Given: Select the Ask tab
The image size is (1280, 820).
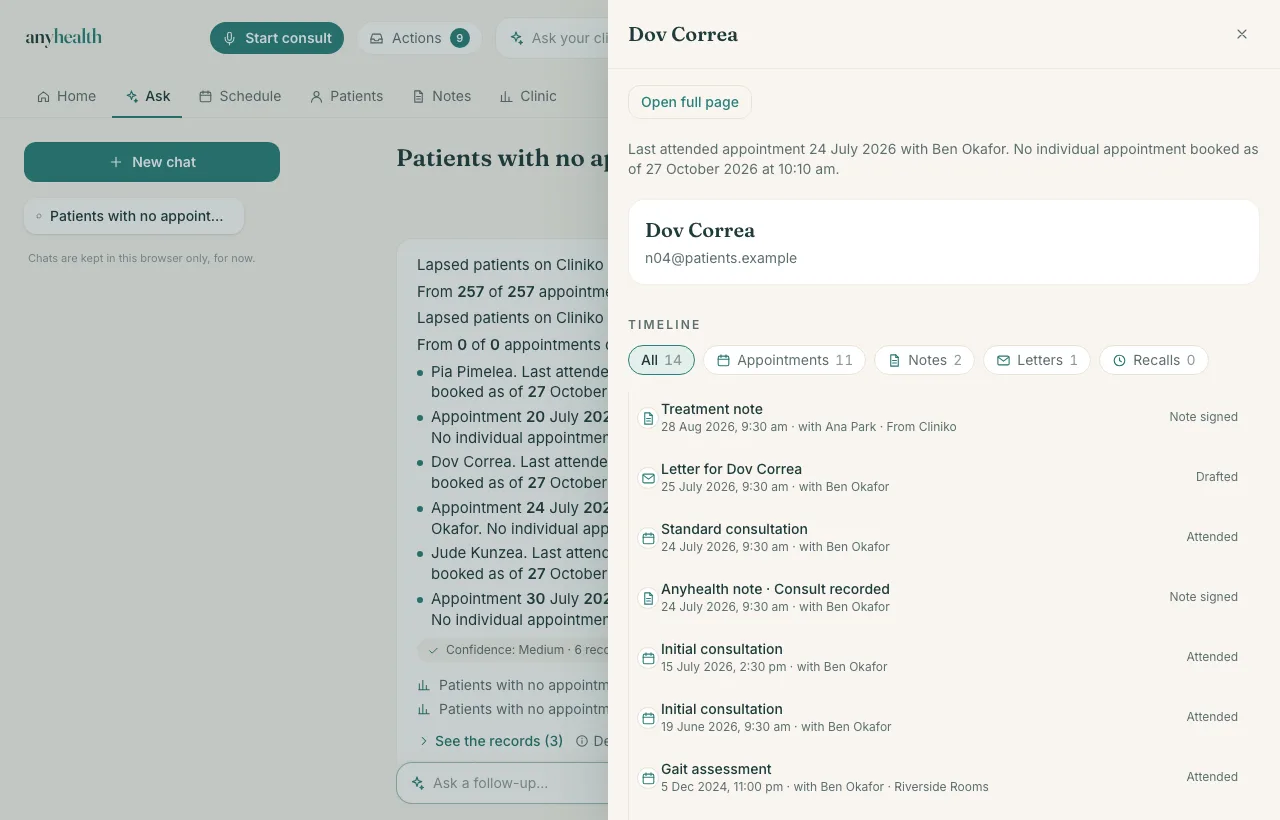Looking at the screenshot, I should (147, 96).
